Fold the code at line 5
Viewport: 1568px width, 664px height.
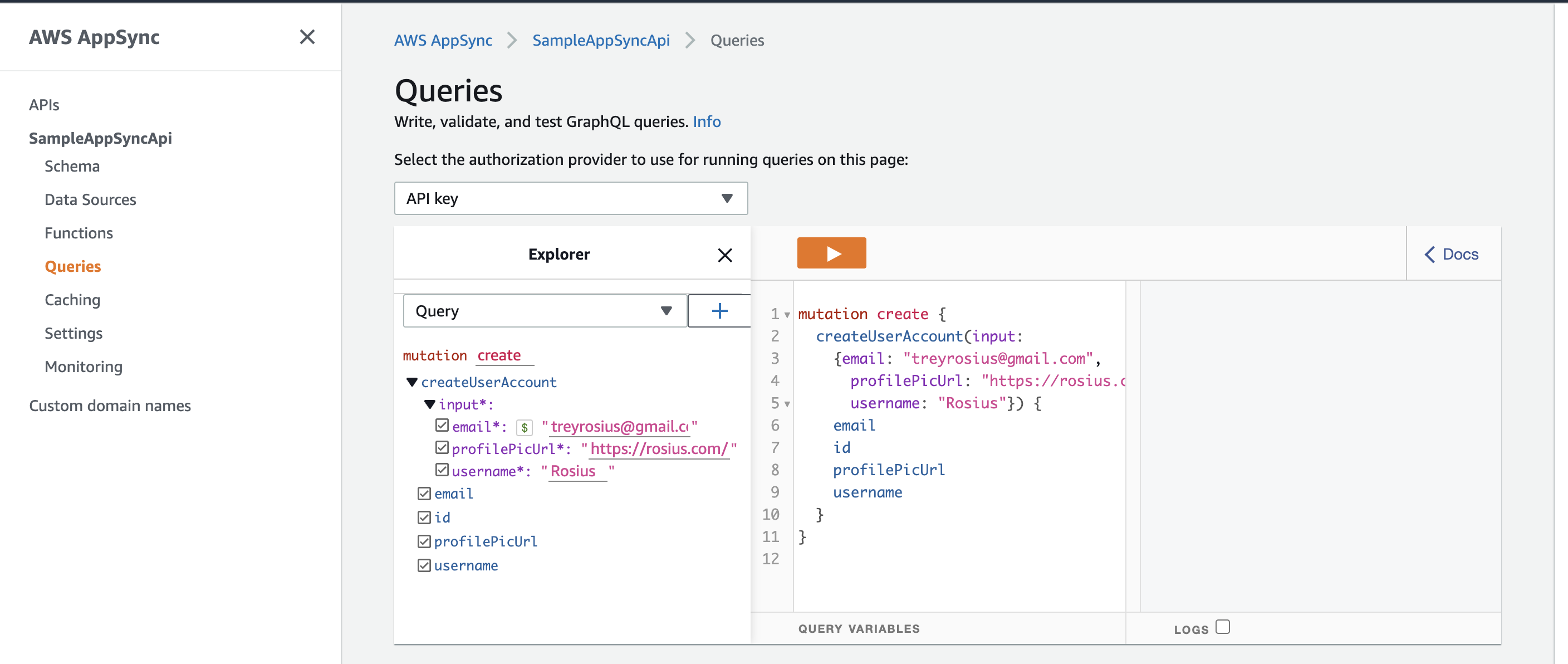point(787,404)
